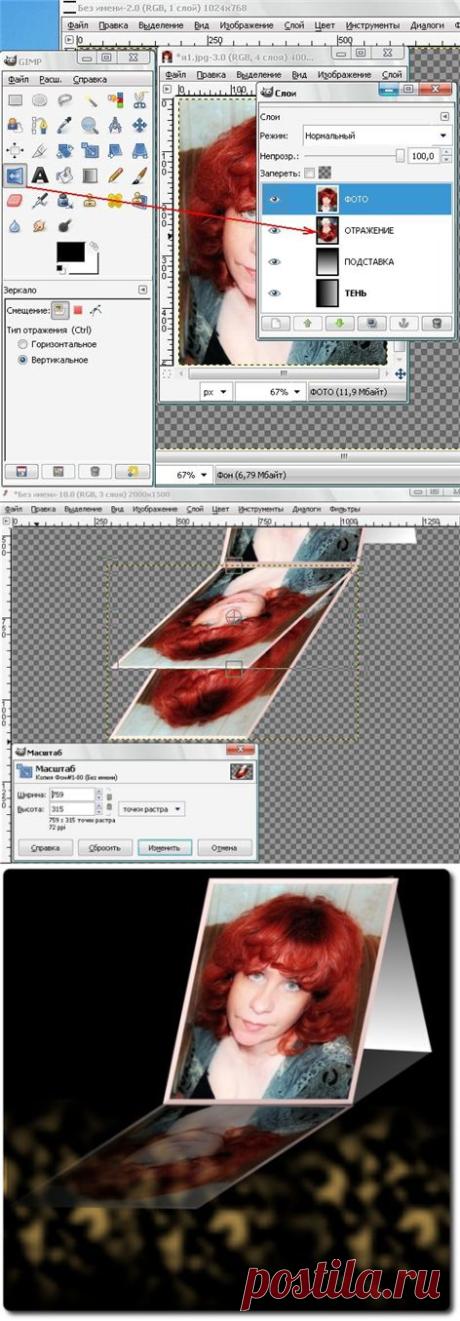Select the Measure compass tool
This screenshot has height=1321, width=460.
pos(115,125)
